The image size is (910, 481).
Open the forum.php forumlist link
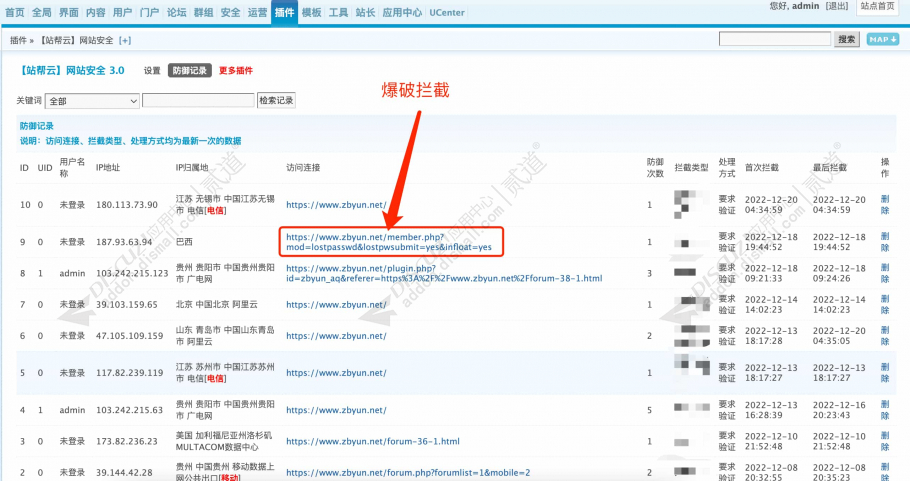point(408,473)
